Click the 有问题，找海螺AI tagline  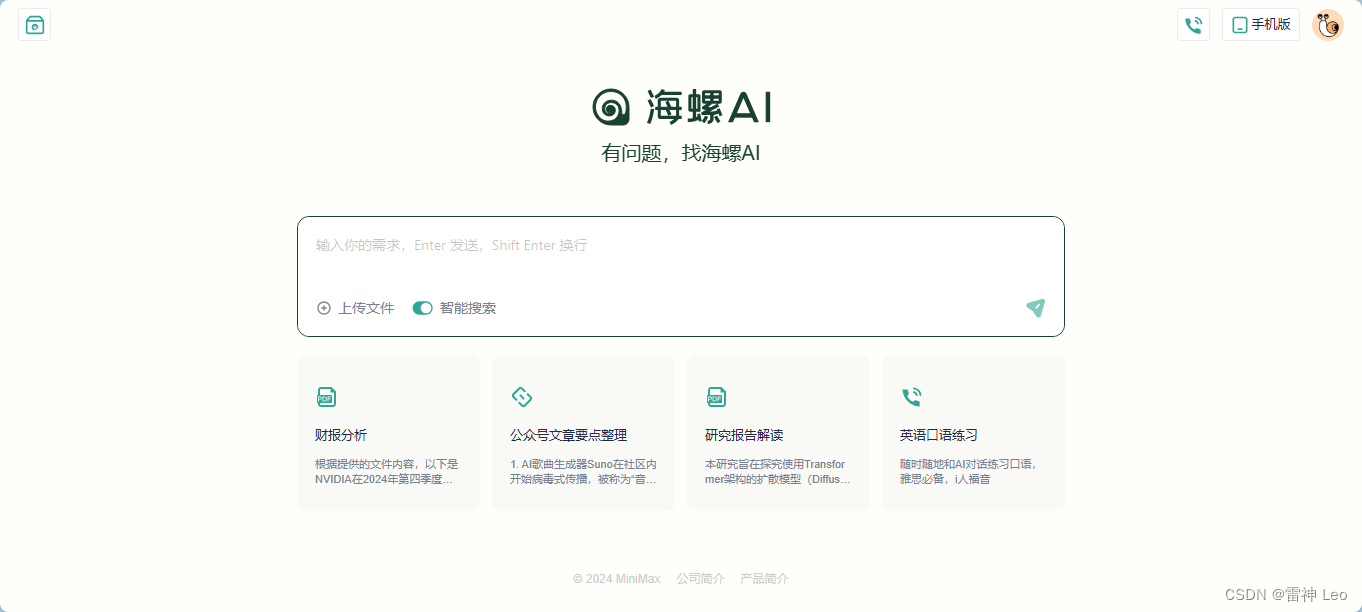681,153
